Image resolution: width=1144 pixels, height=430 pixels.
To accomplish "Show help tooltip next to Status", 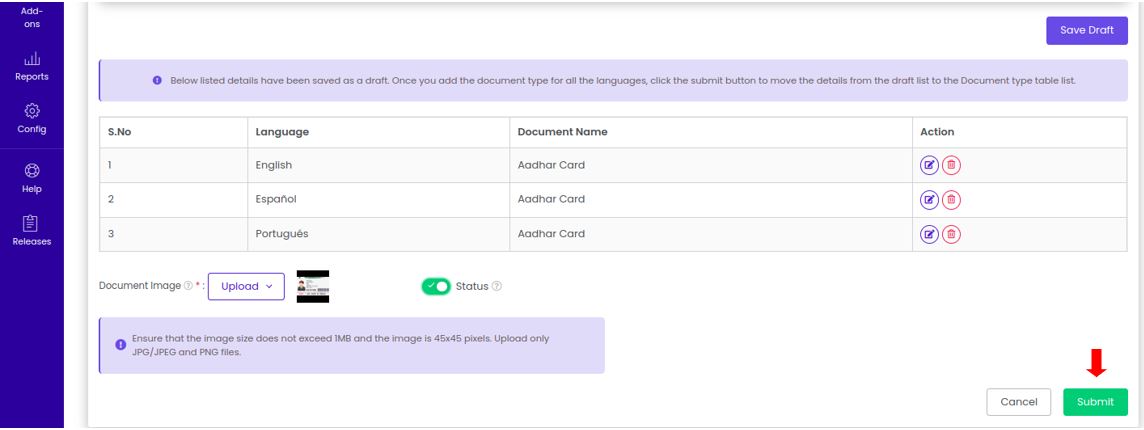I will [x=497, y=286].
